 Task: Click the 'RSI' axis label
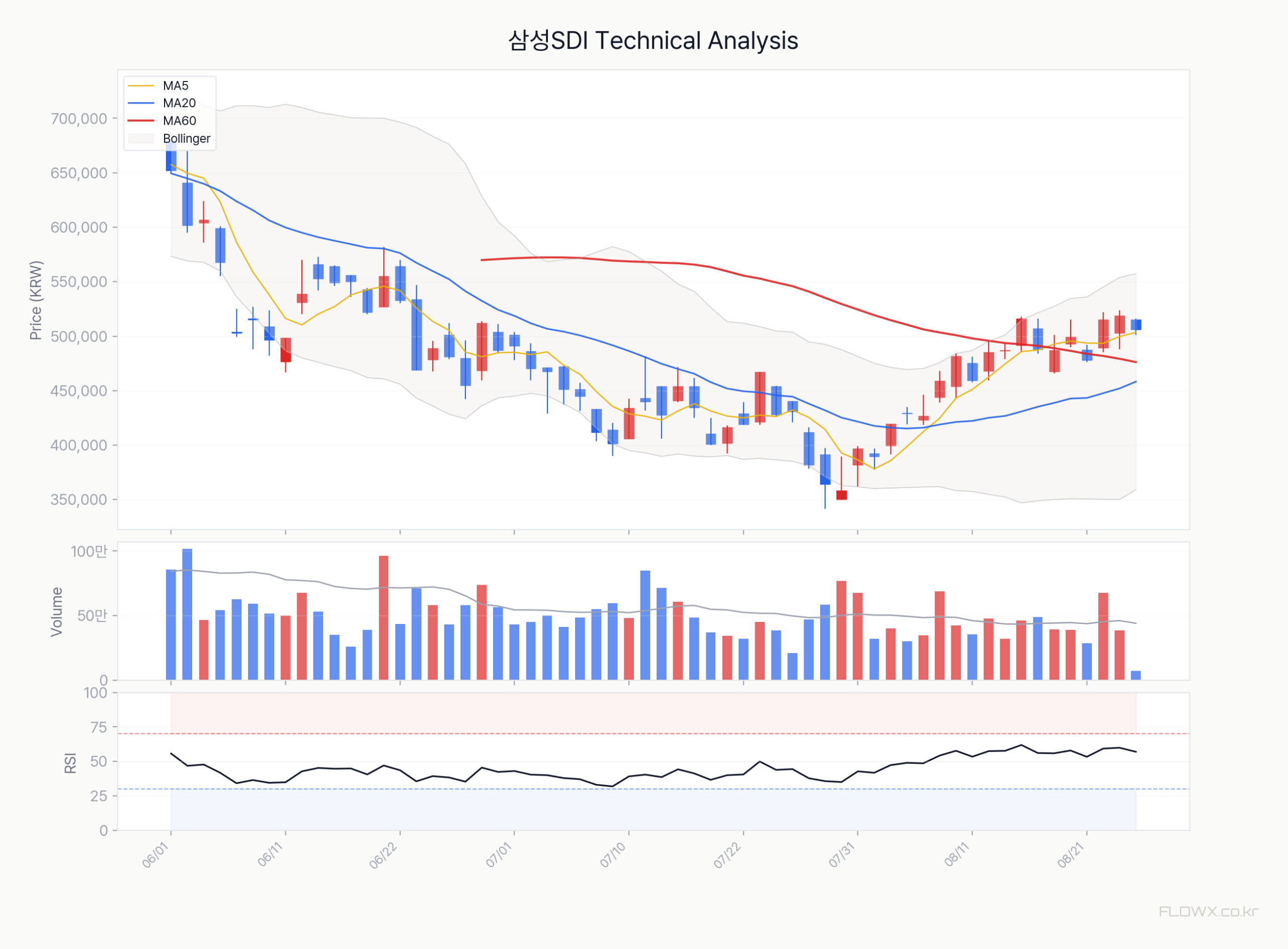click(70, 763)
